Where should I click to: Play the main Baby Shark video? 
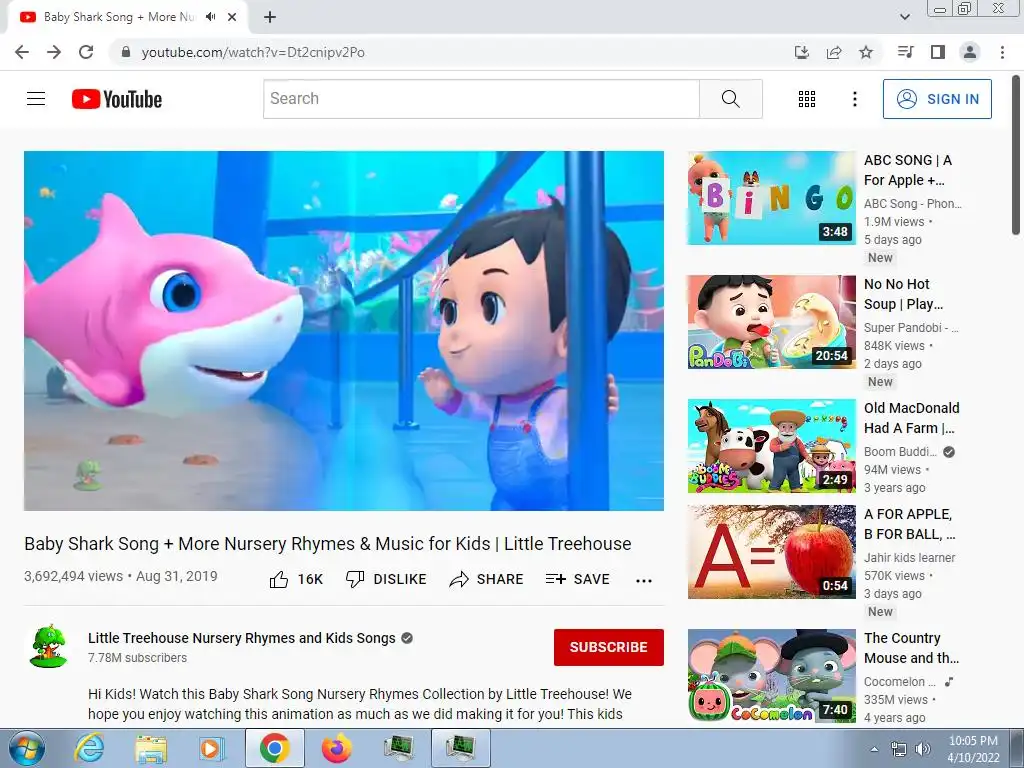click(x=344, y=331)
